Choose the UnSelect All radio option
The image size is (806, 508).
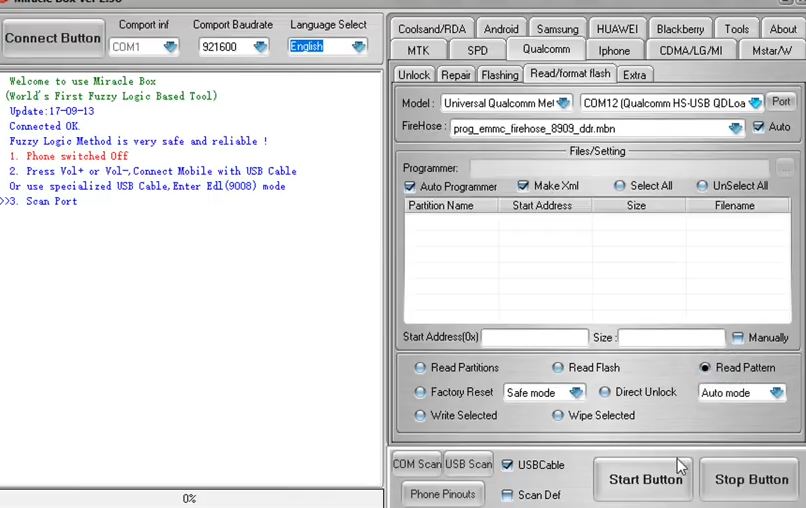click(702, 186)
